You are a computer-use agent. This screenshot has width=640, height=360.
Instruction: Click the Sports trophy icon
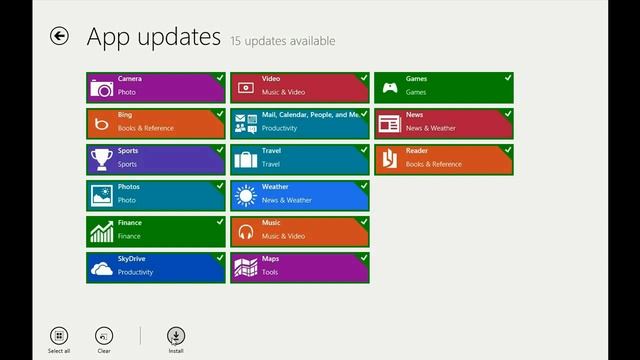[x=102, y=160]
